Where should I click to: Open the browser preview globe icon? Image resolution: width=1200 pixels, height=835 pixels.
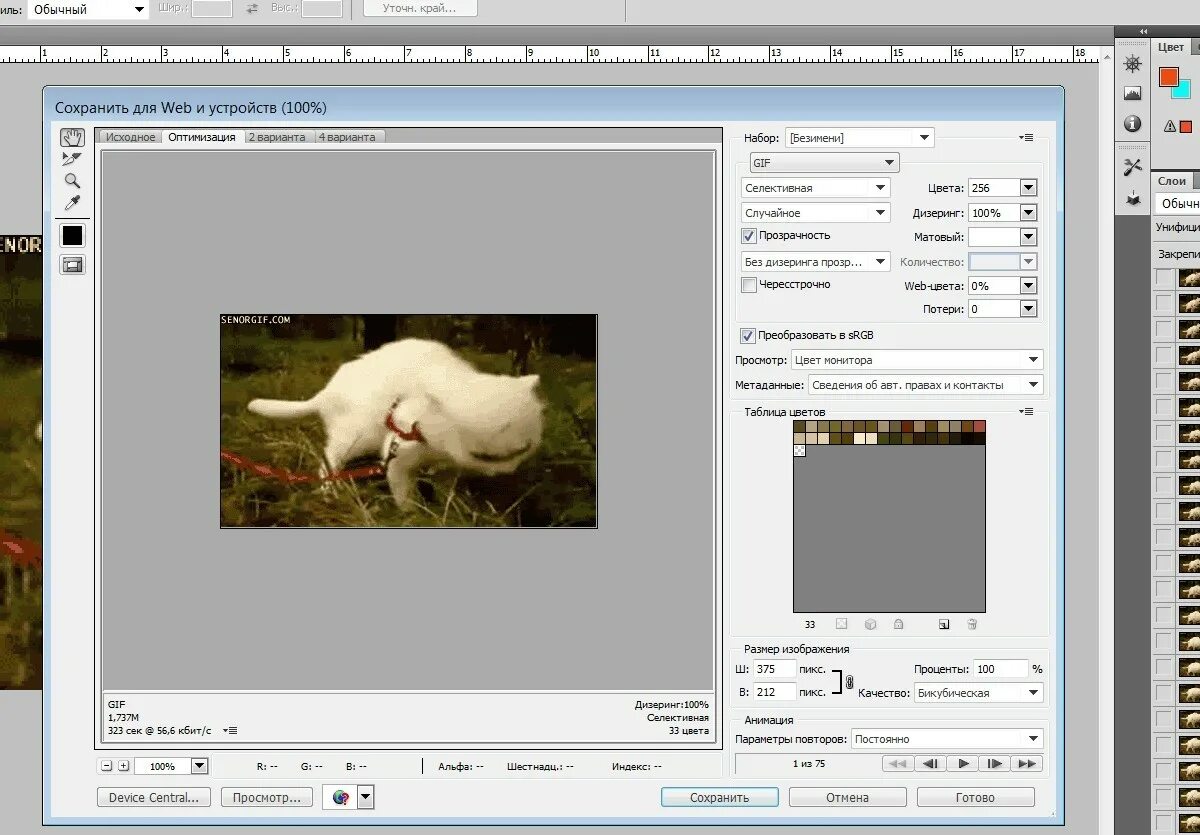[341, 797]
